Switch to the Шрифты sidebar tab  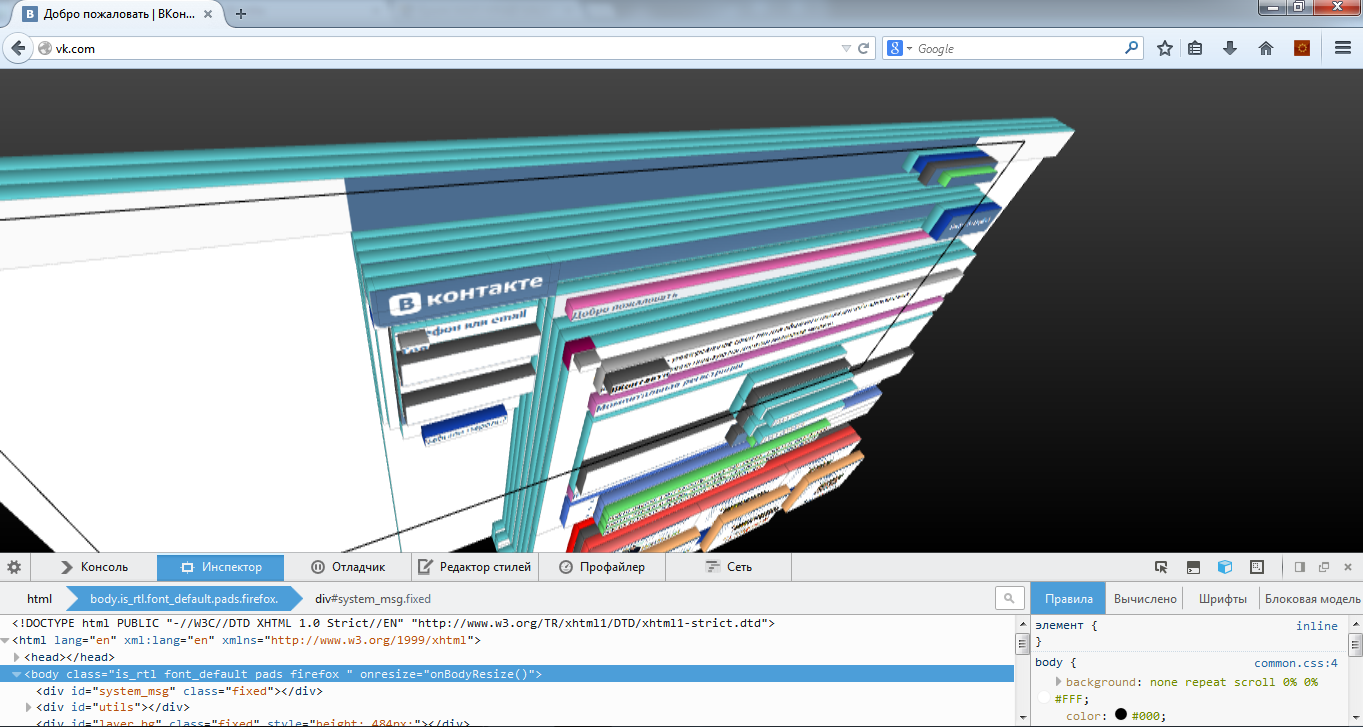[1222, 599]
